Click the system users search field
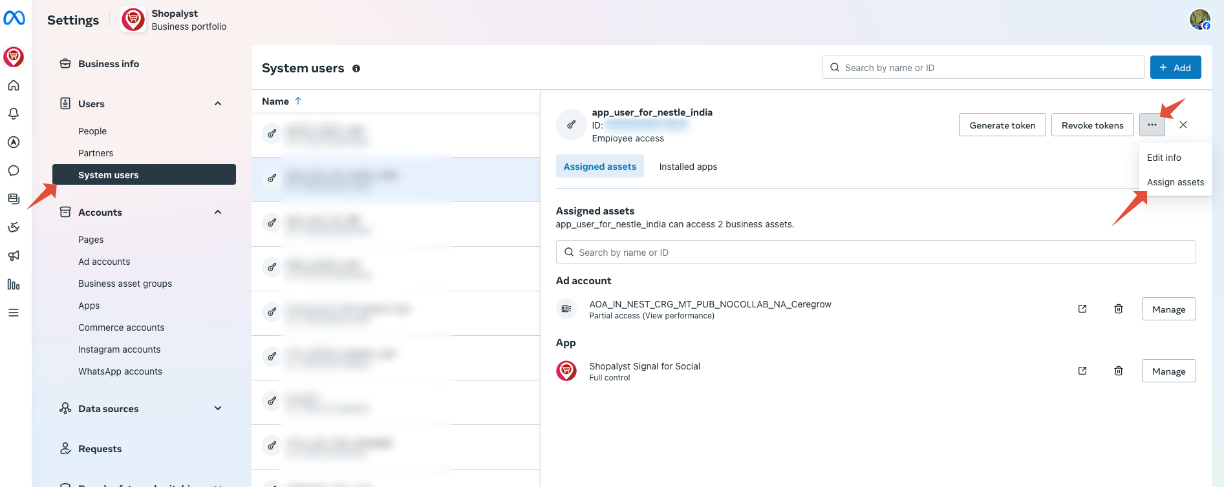Image resolution: width=1224 pixels, height=487 pixels. 983,67
